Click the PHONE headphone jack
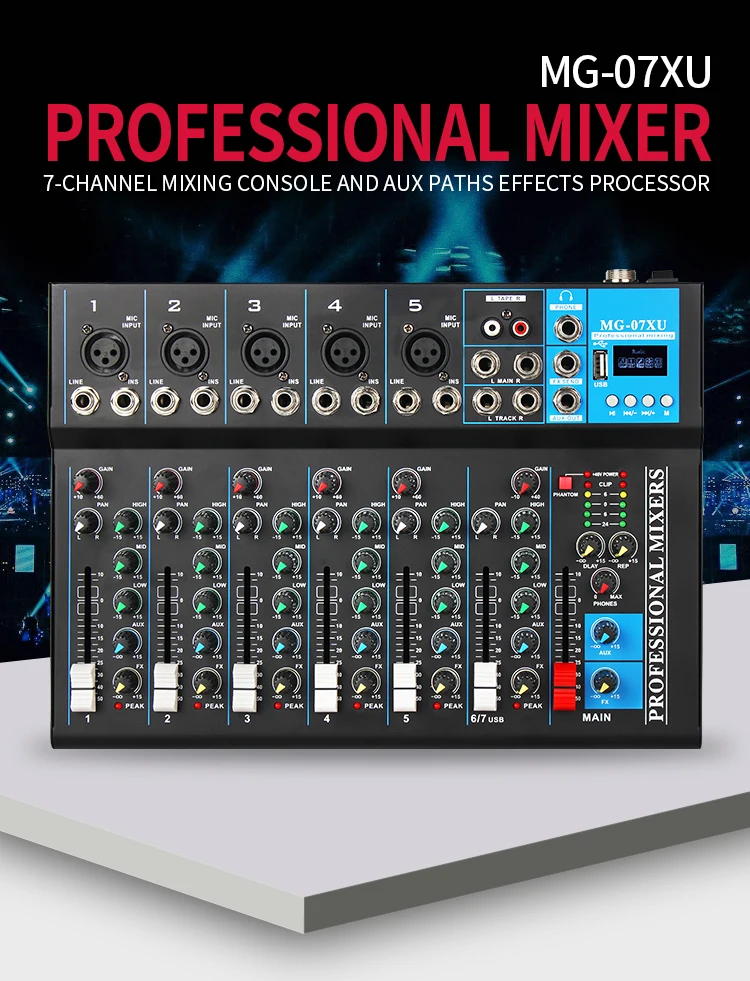 coord(567,328)
